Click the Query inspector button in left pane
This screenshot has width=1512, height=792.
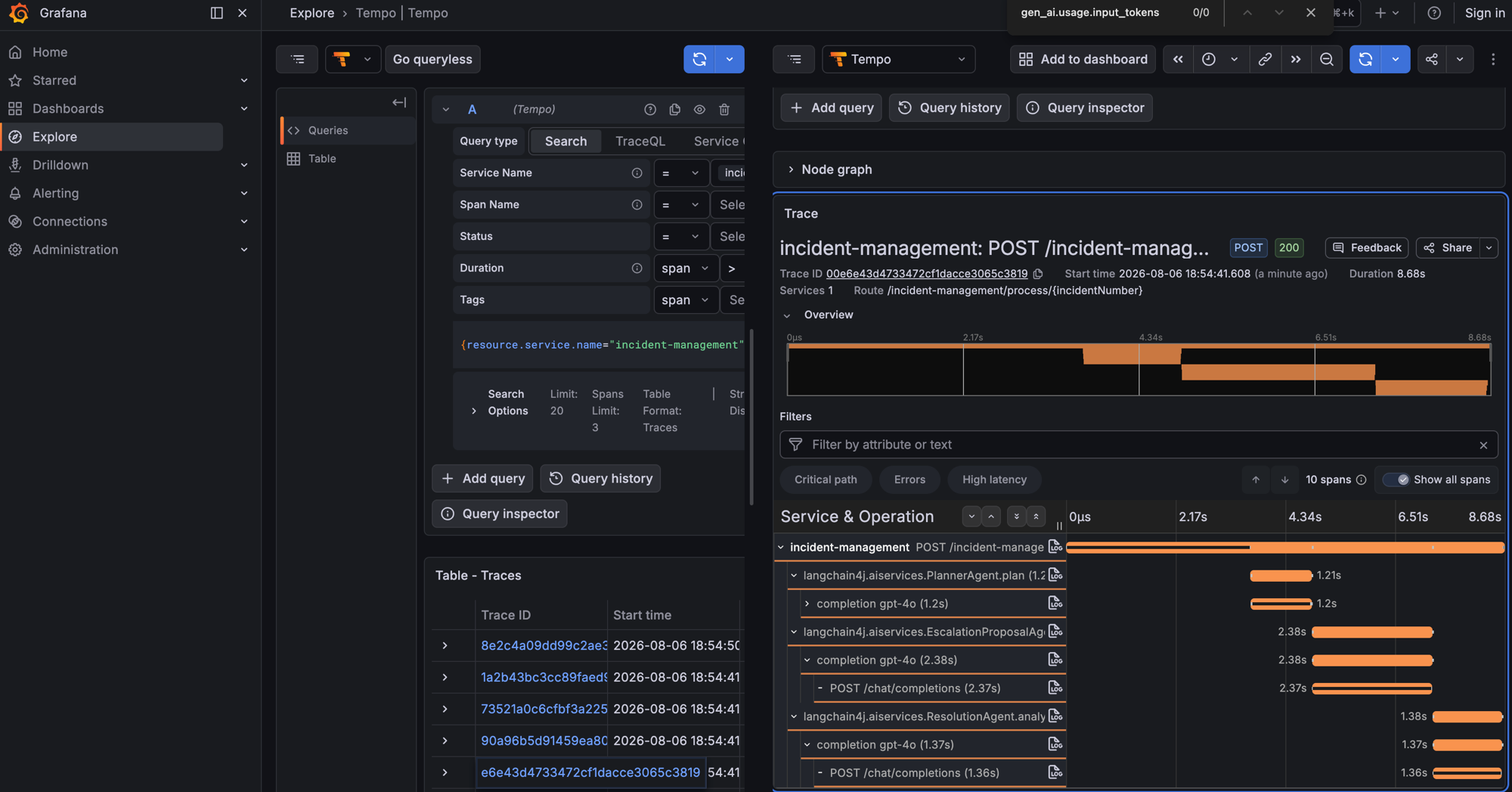click(500, 514)
